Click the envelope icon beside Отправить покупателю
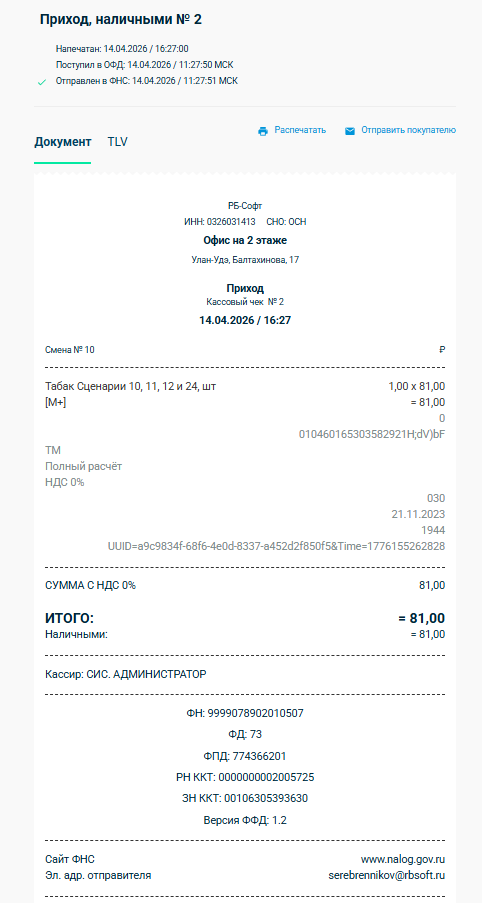 350,131
